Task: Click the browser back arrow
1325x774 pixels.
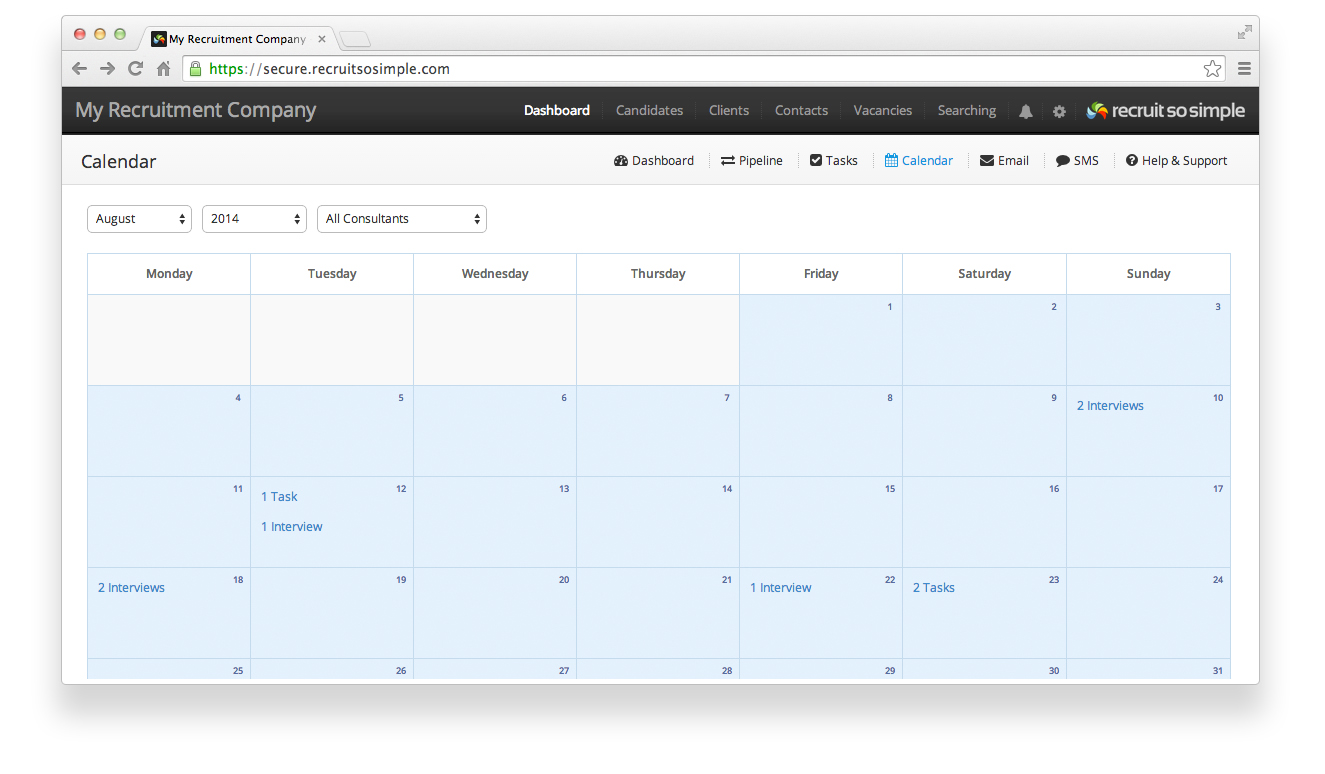Action: pyautogui.click(x=80, y=69)
